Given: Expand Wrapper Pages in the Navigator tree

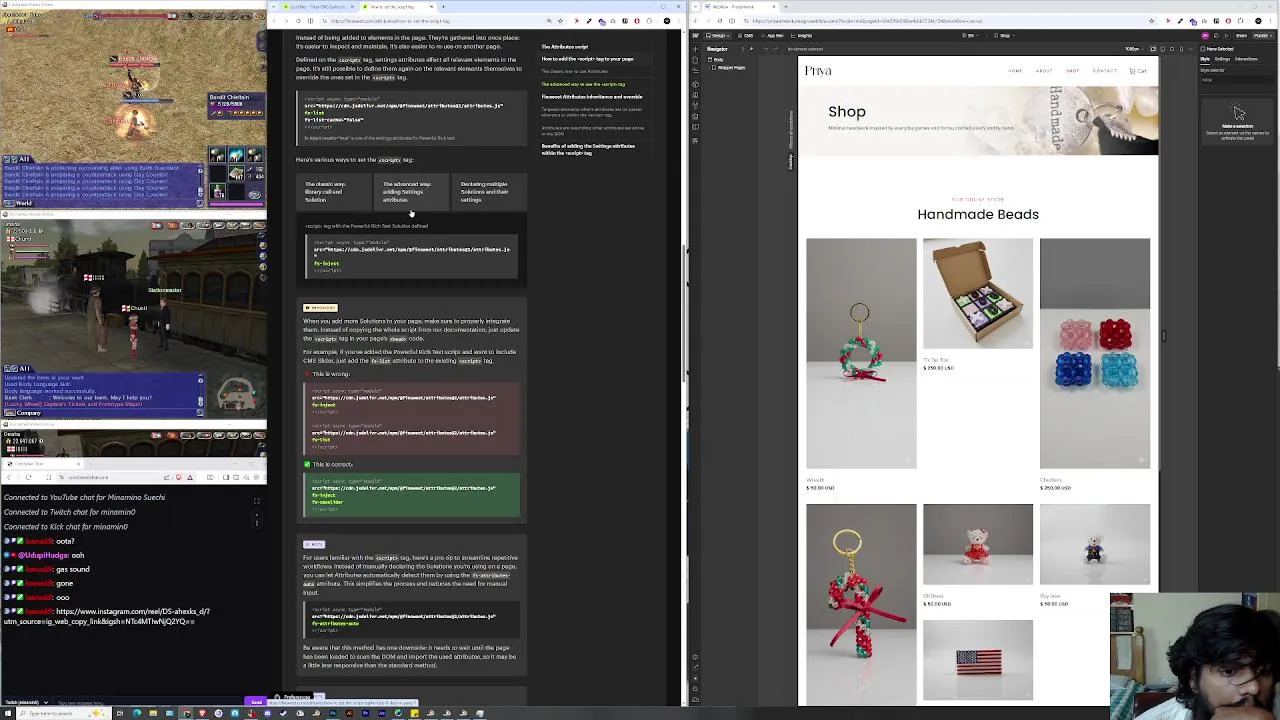Looking at the screenshot, I should (x=710, y=68).
